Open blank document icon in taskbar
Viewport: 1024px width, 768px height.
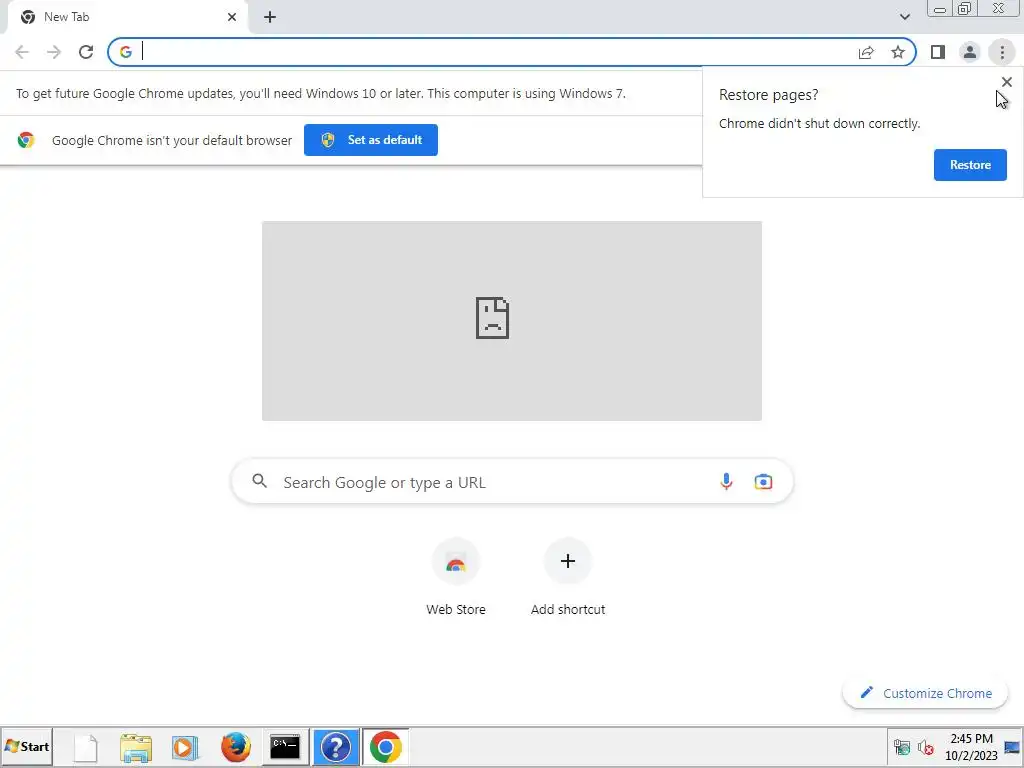click(x=86, y=747)
